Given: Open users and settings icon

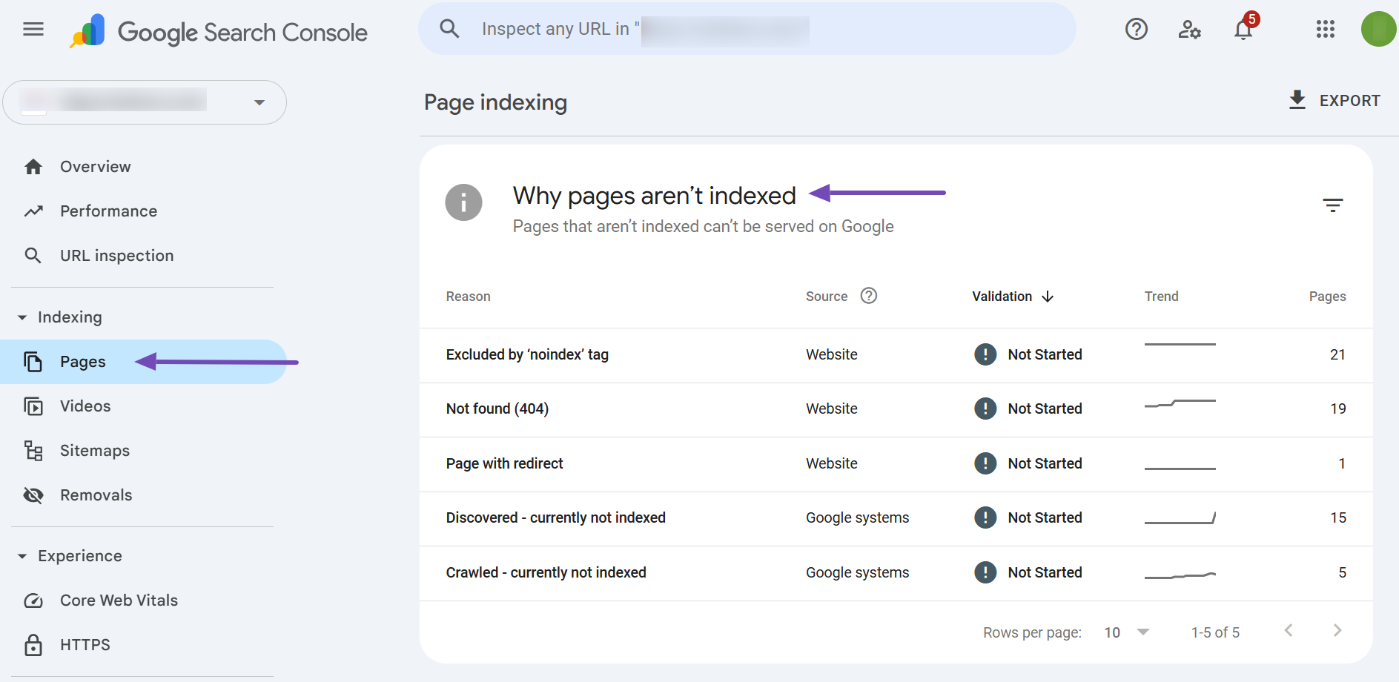Looking at the screenshot, I should click(x=1189, y=29).
